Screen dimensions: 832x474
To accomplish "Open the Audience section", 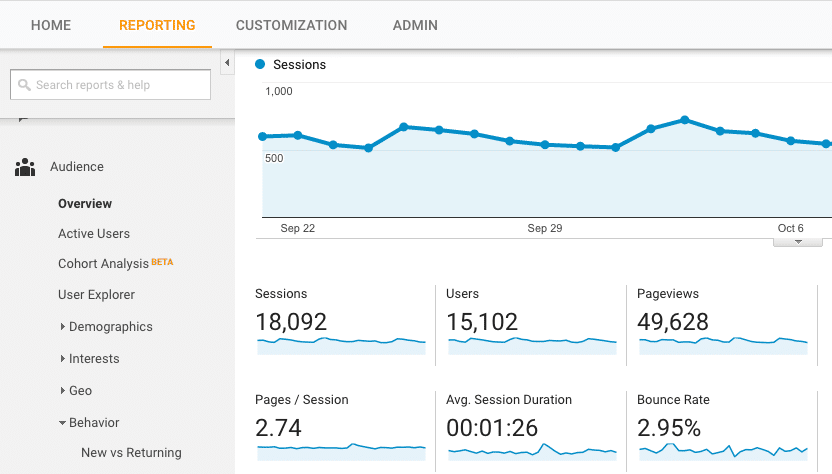I will pyautogui.click(x=77, y=167).
